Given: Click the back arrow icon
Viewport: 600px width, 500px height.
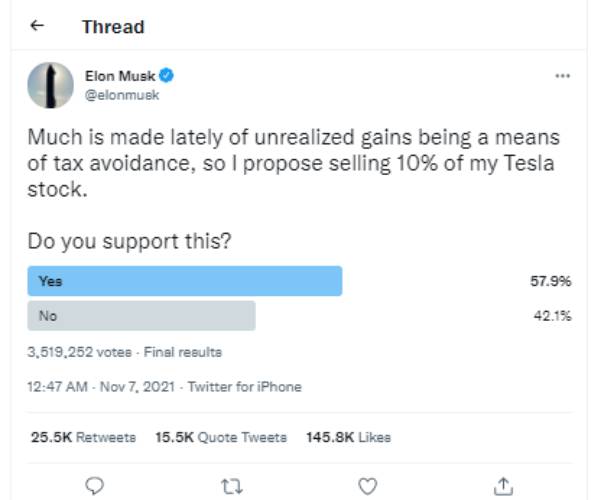Looking at the screenshot, I should pyautogui.click(x=37, y=27).
